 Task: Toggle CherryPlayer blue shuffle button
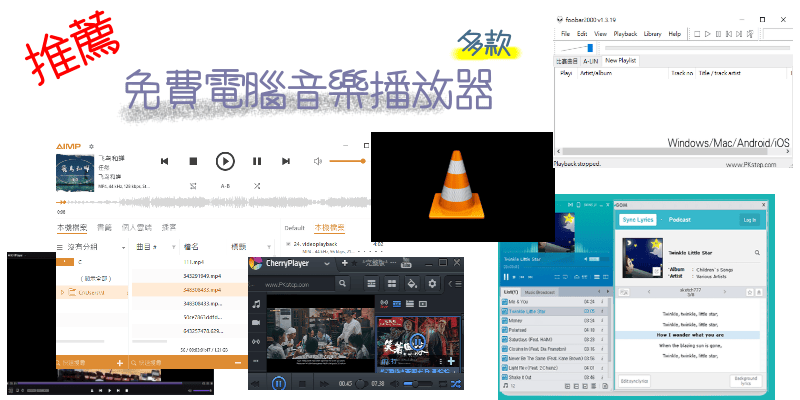(x=456, y=383)
